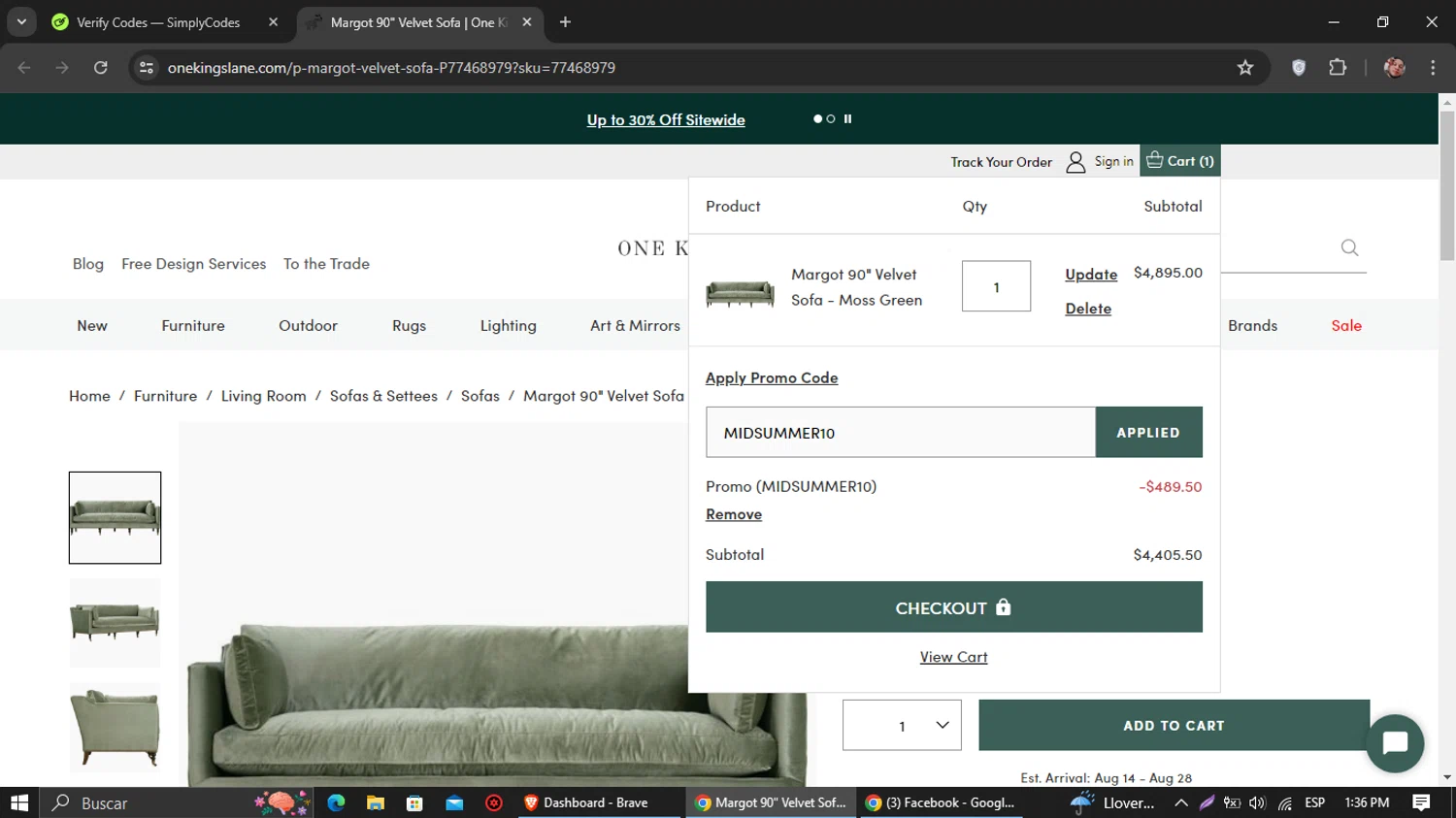Viewport: 1456px width, 818px height.
Task: Click the APPLIED promo button
Action: (x=1148, y=432)
